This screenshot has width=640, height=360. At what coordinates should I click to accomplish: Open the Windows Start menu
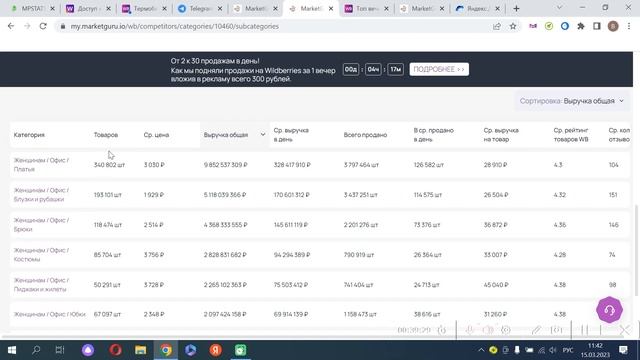click(x=12, y=350)
